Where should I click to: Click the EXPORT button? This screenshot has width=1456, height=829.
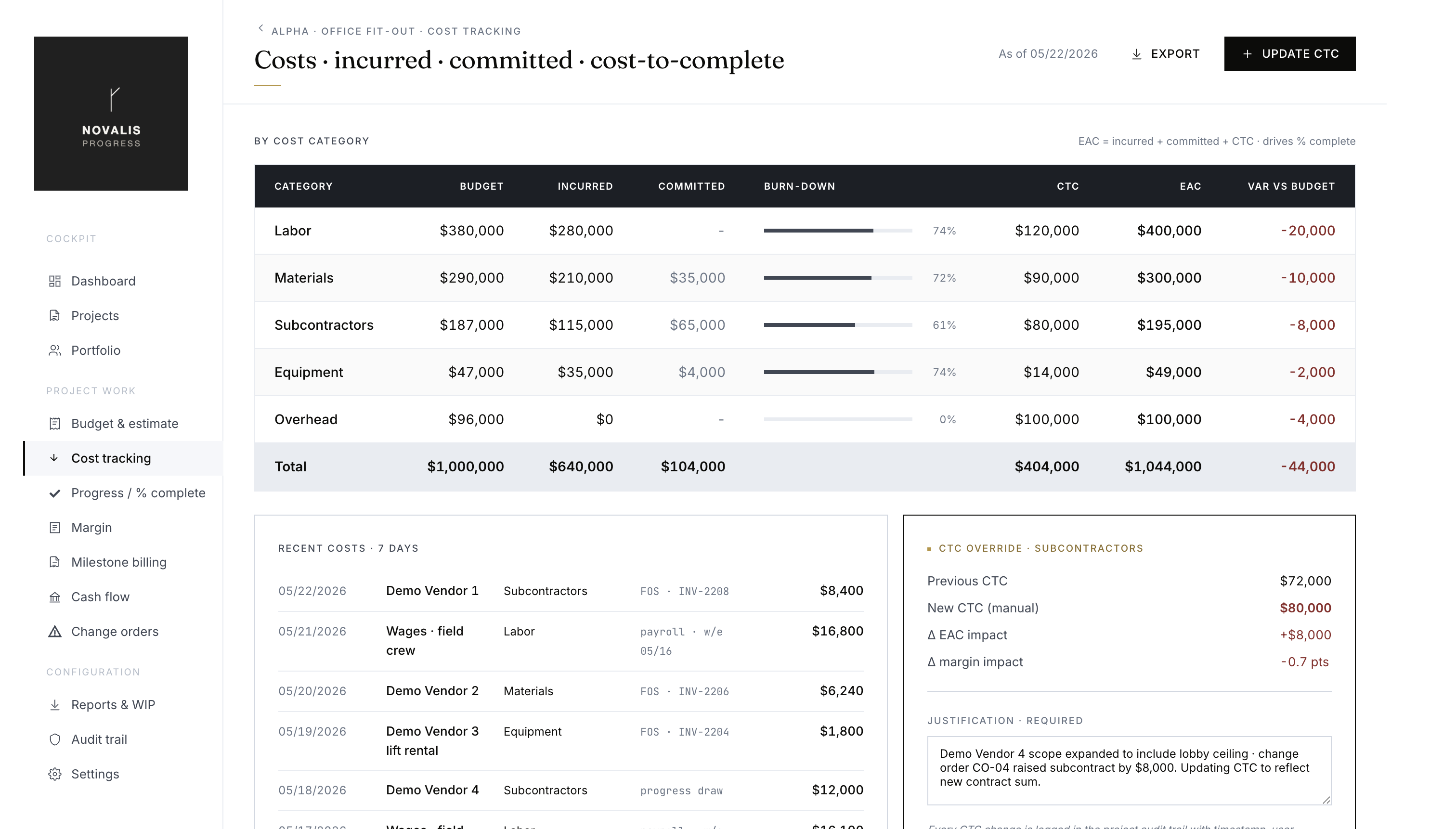click(x=1165, y=54)
